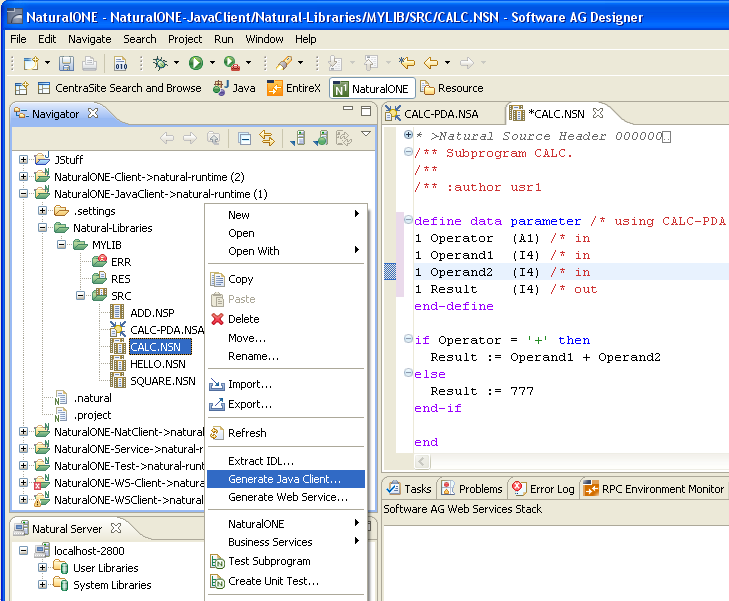Open the Window menu
The width and height of the screenshot is (729, 601).
pos(264,39)
